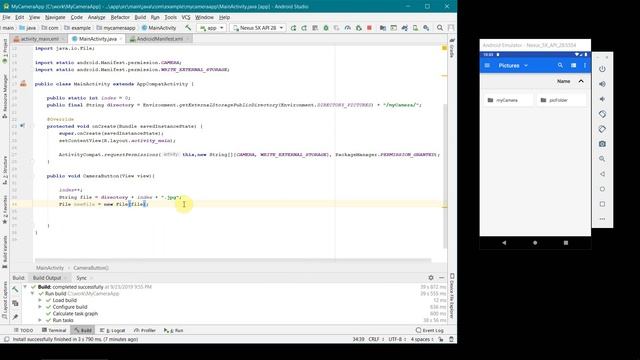Open emulator extended controls three dots

[602, 219]
